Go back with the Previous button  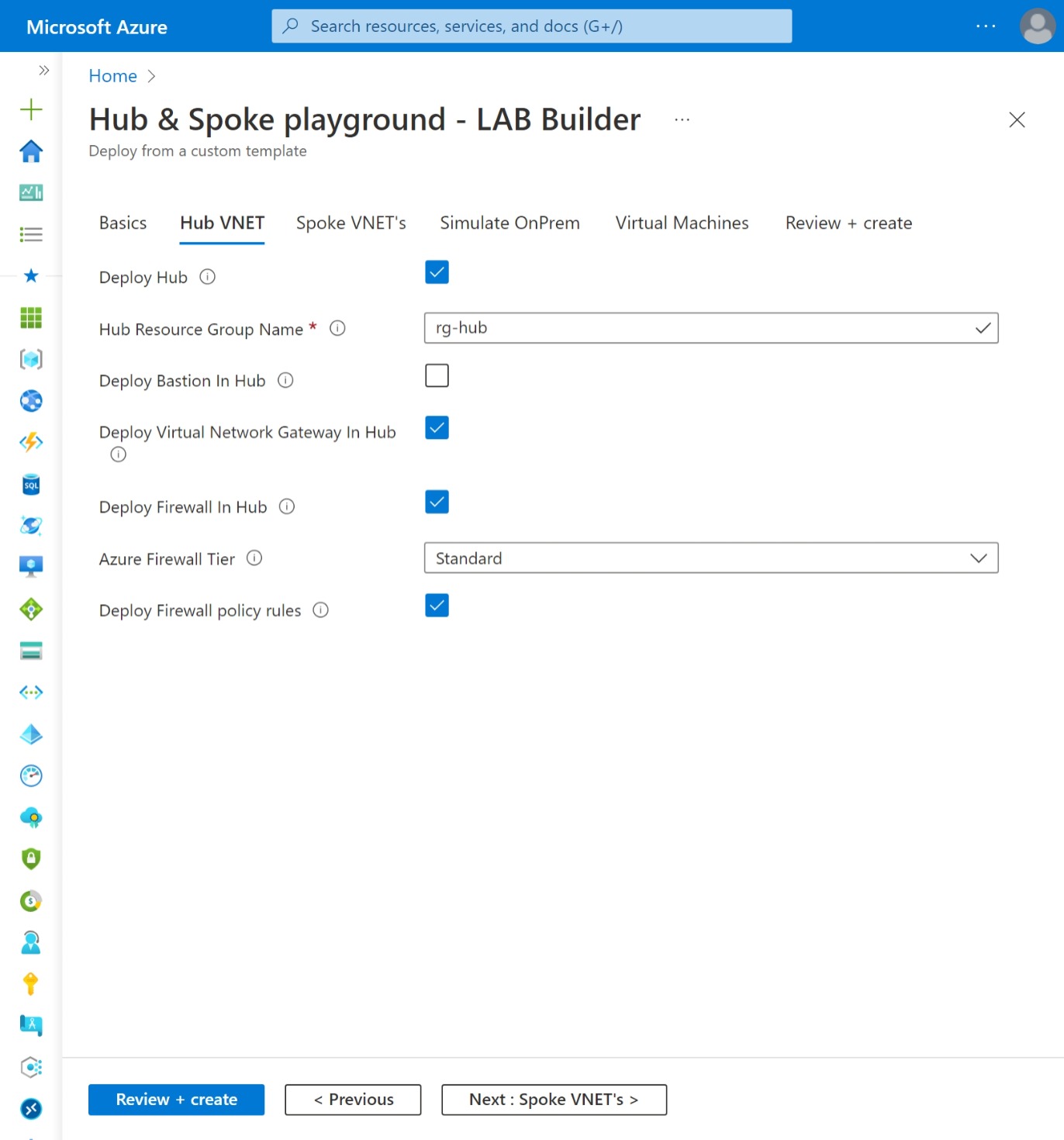(353, 1100)
